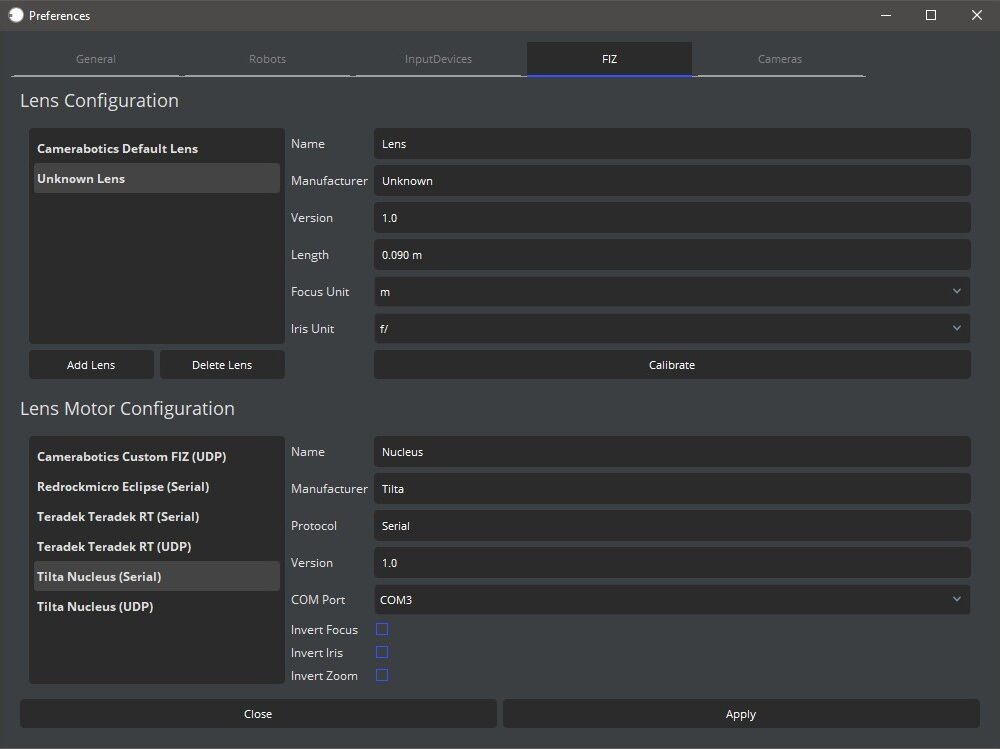This screenshot has width=1000, height=749.
Task: Edit the Length field showing 0.090 m
Action: [x=672, y=255]
